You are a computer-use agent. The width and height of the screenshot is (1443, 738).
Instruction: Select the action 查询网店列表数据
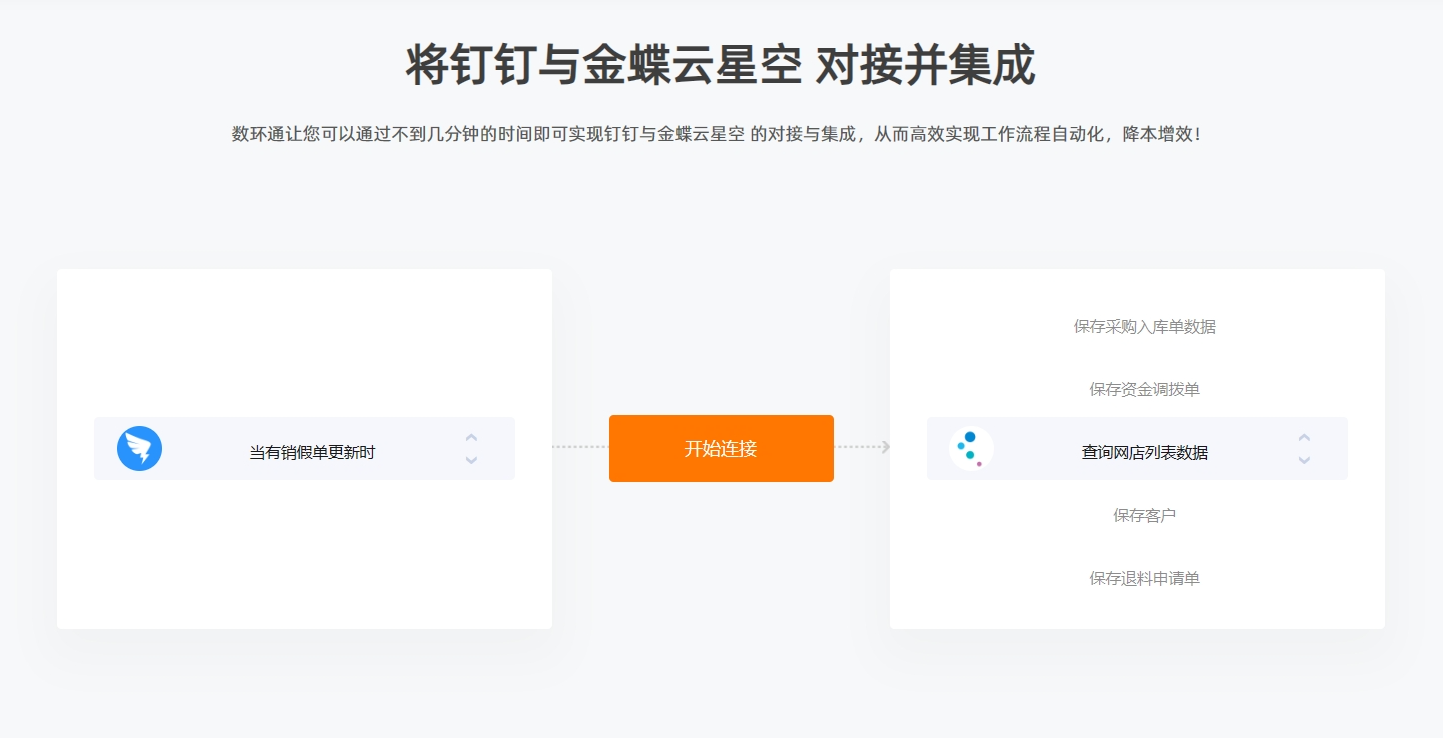(1145, 452)
